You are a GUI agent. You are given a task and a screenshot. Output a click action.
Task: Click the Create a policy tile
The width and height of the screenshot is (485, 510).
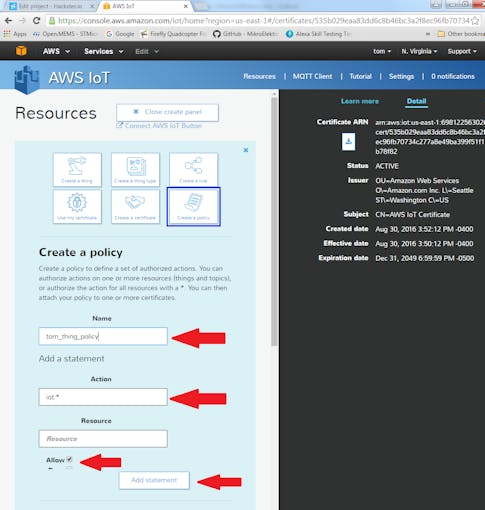193,206
